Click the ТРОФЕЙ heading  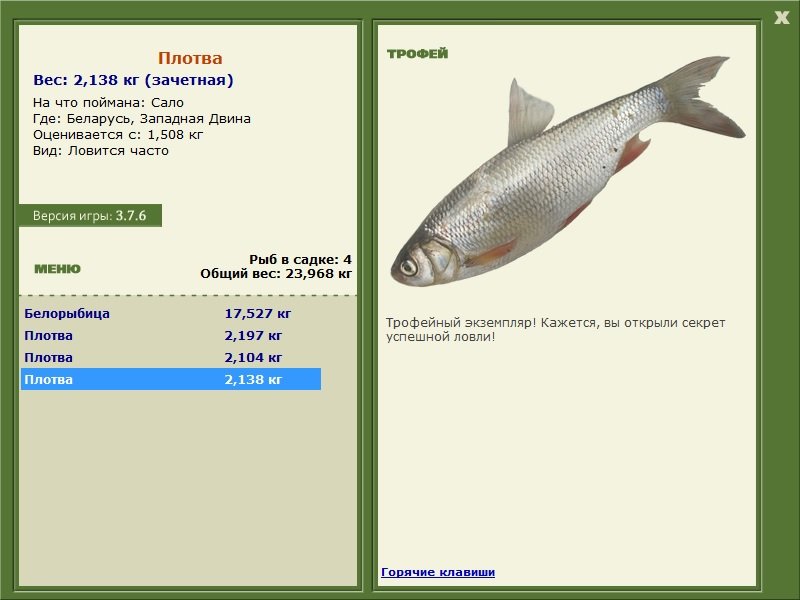[x=417, y=54]
